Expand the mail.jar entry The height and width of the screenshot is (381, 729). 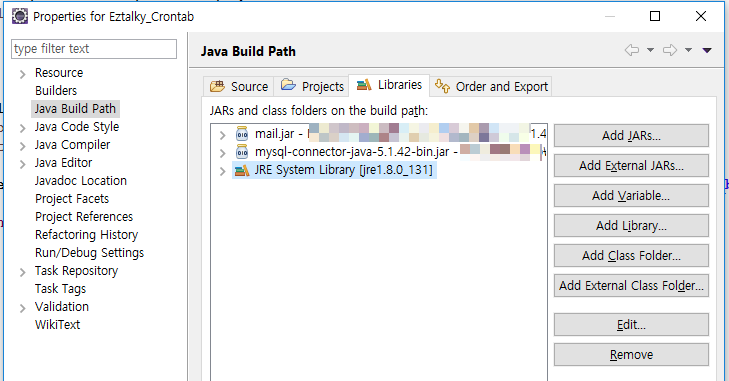tap(222, 135)
